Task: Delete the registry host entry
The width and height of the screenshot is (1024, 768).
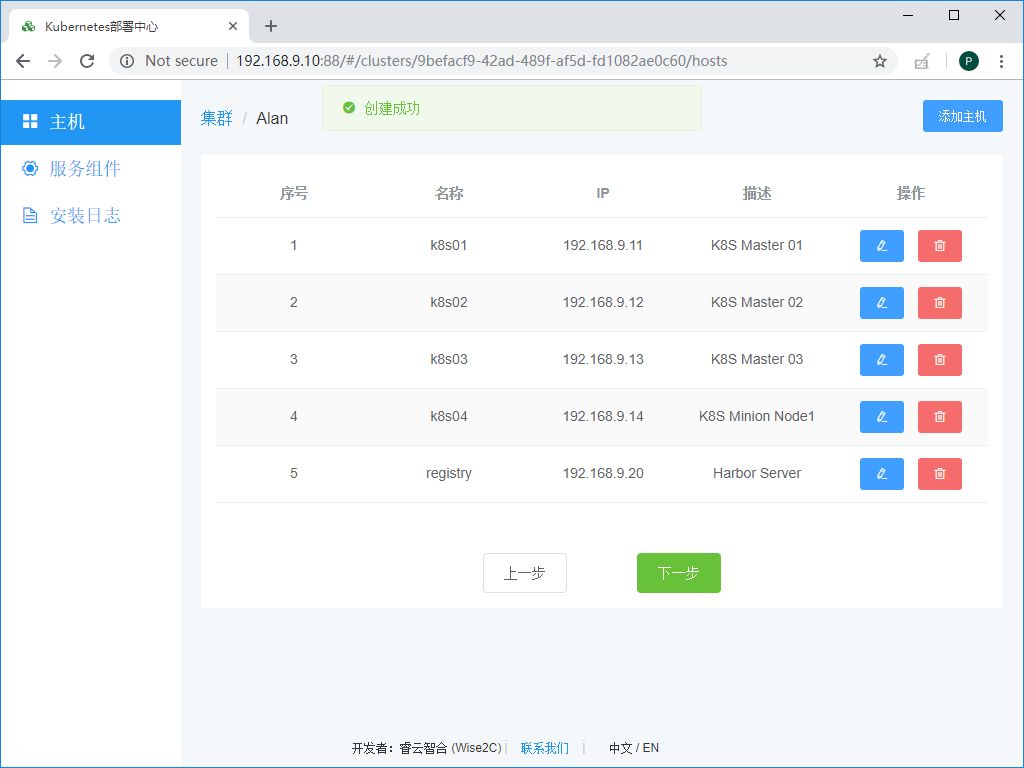Action: click(x=940, y=473)
